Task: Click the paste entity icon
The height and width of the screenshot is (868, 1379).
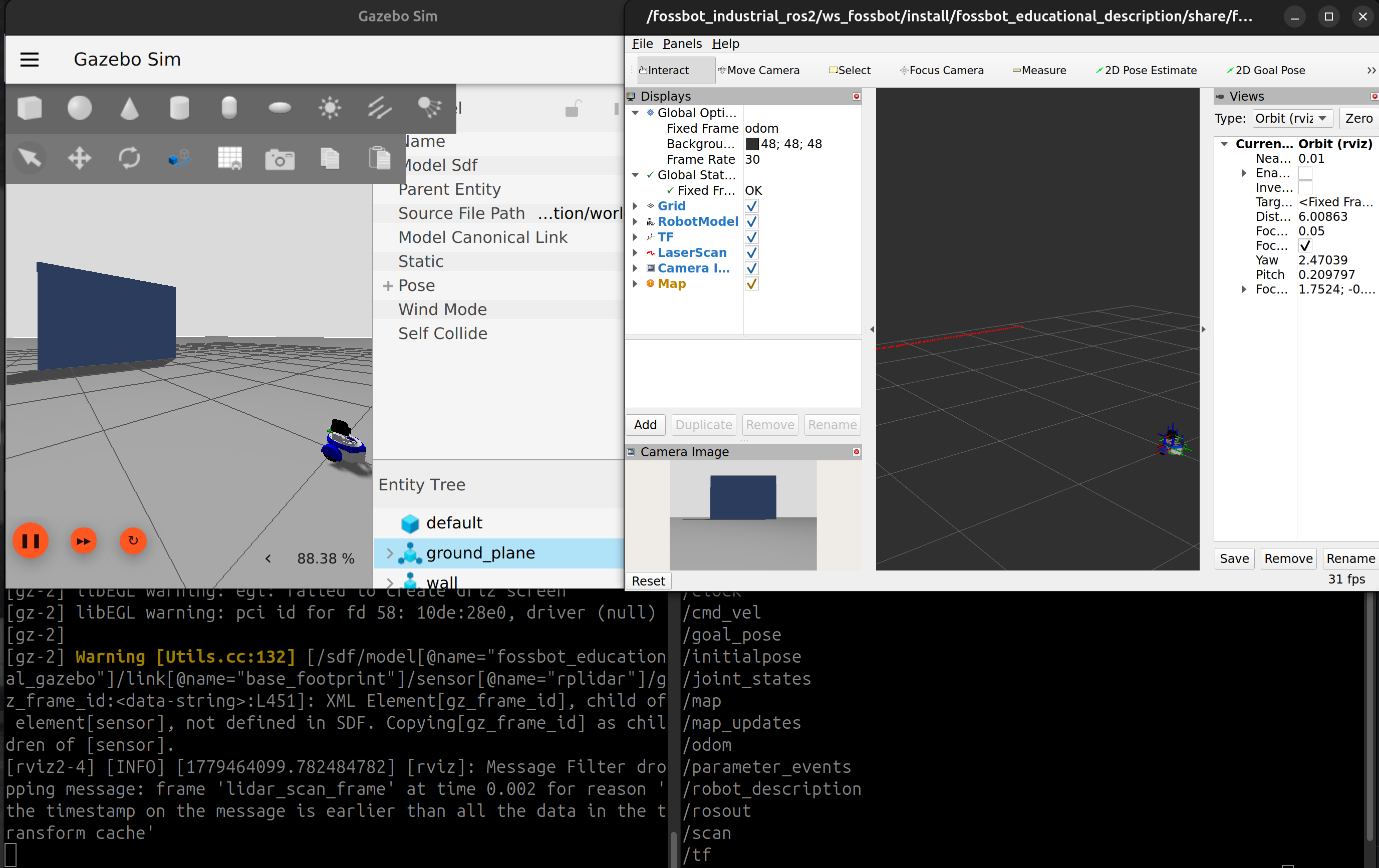Action: (x=380, y=157)
